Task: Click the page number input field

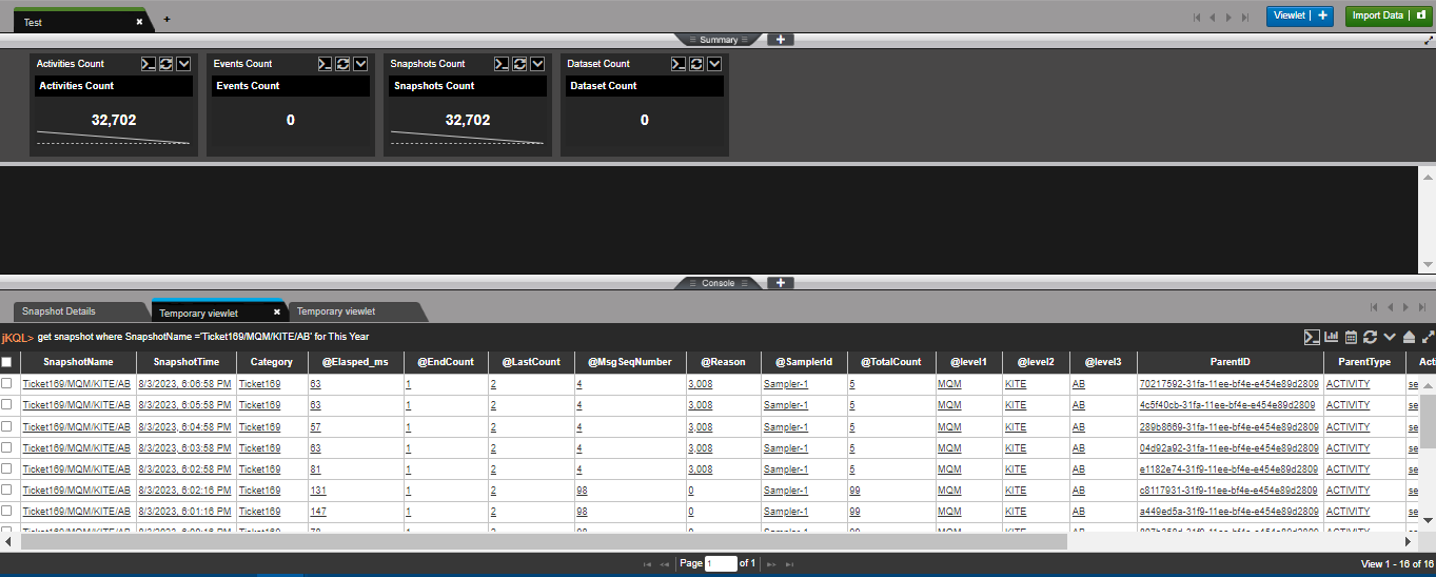Action: [x=721, y=564]
